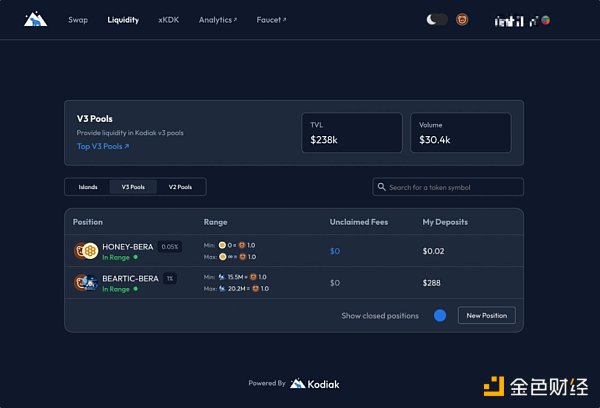Click the BEARTIC-BERA token pair icon

pyautogui.click(x=86, y=282)
